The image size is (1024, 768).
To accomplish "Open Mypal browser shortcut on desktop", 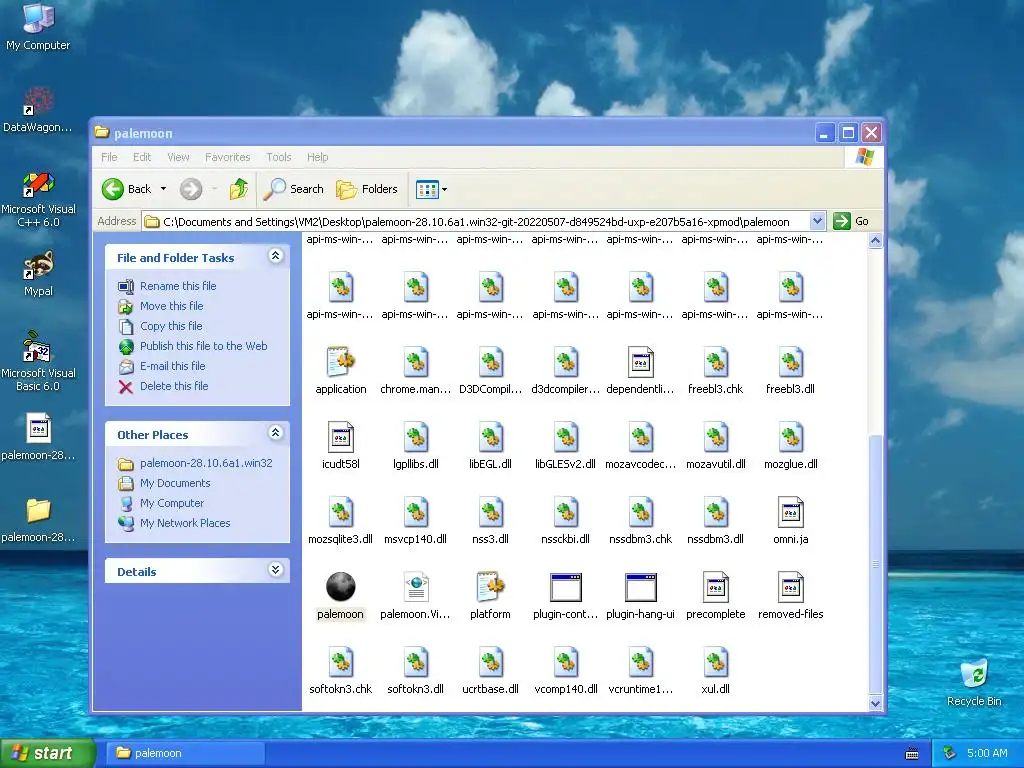I will point(39,274).
